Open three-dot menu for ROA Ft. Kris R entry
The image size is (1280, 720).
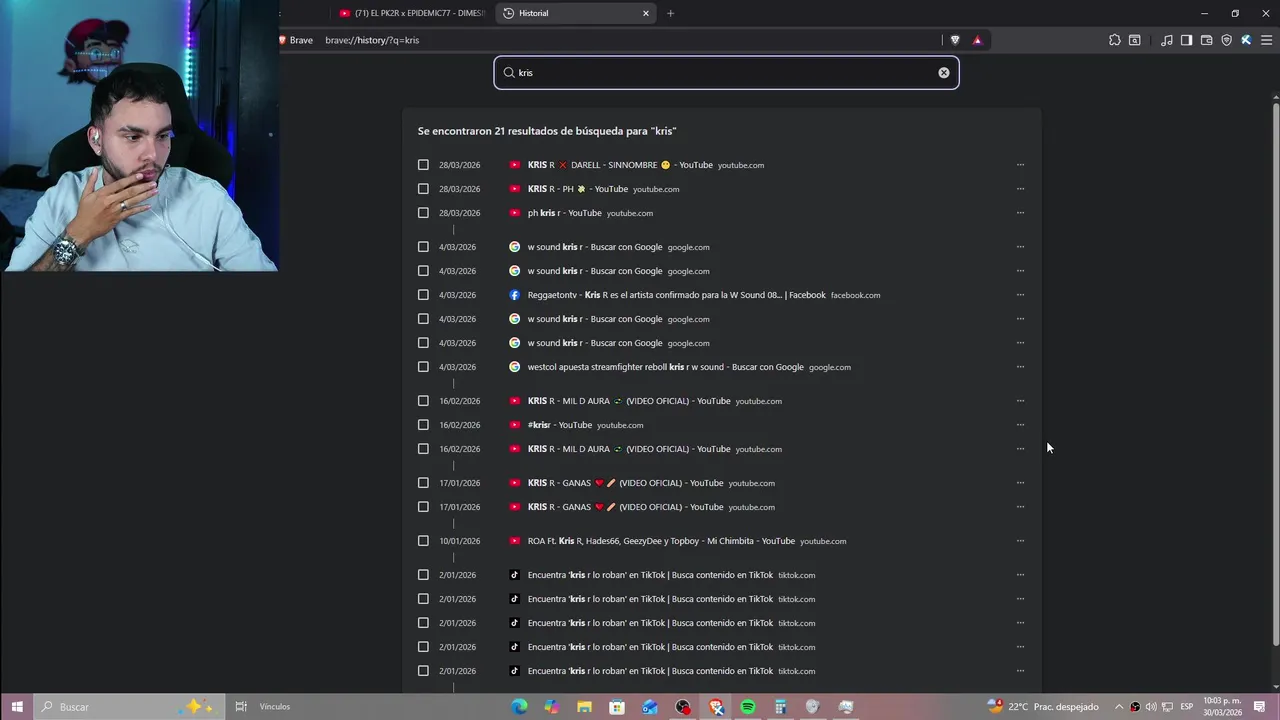(x=1020, y=541)
